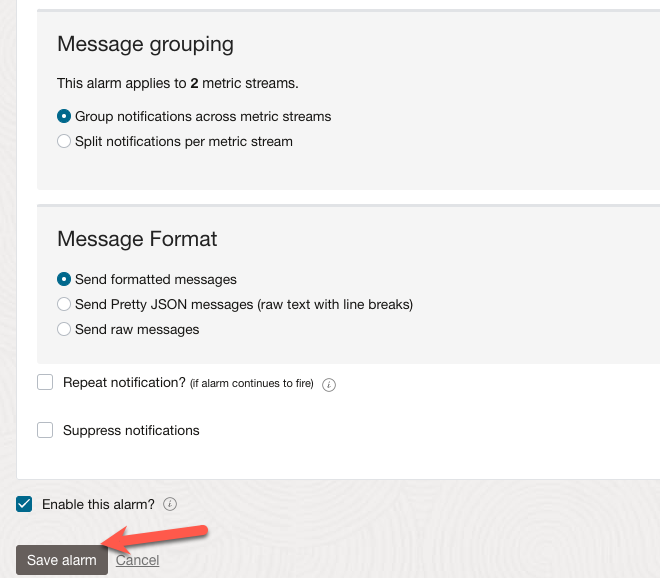660x578 pixels.
Task: Click 'This alarm applies to 2 metric streams' text
Action: click(x=178, y=83)
